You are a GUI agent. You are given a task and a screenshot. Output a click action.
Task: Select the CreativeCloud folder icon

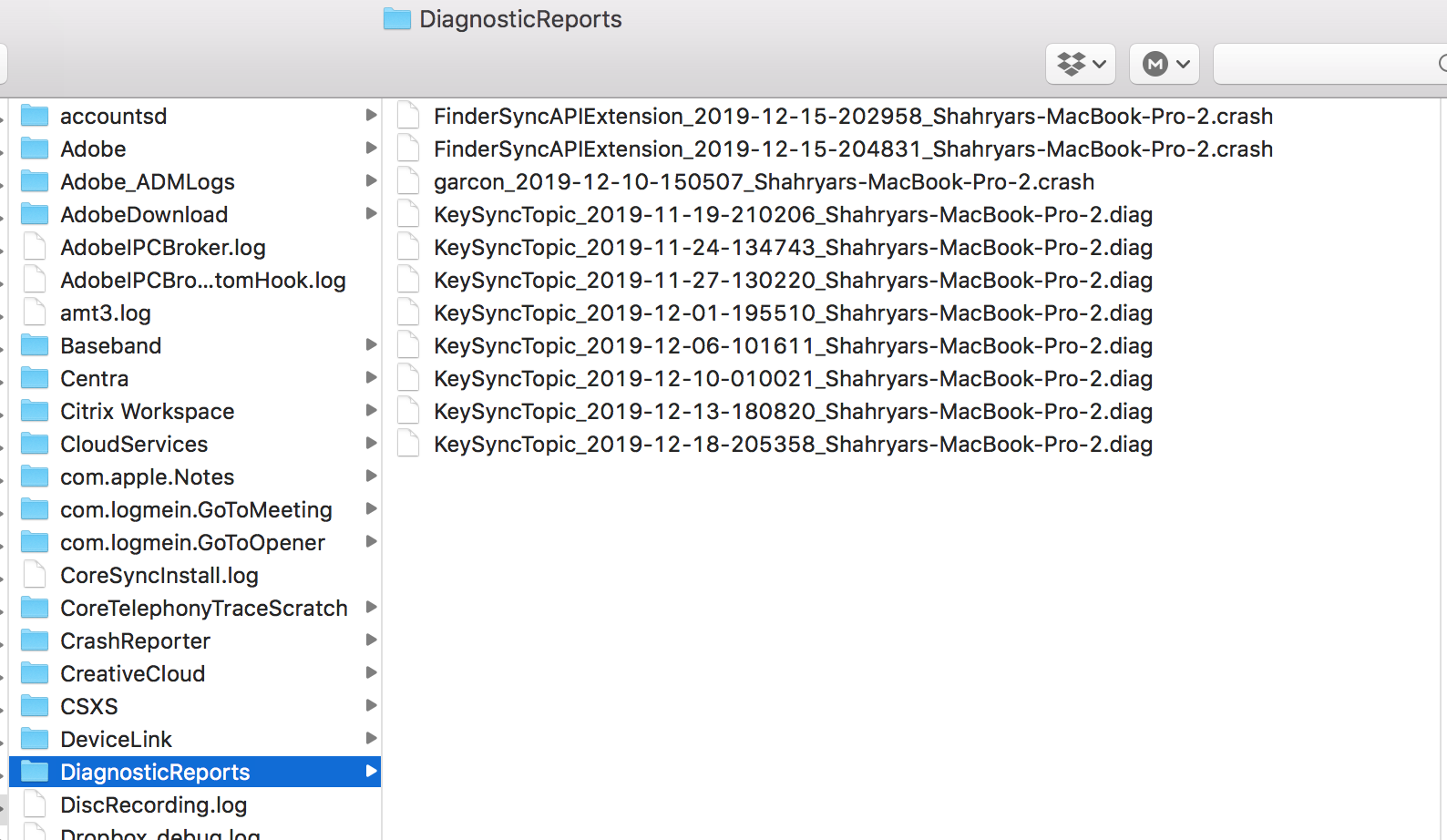[35, 673]
